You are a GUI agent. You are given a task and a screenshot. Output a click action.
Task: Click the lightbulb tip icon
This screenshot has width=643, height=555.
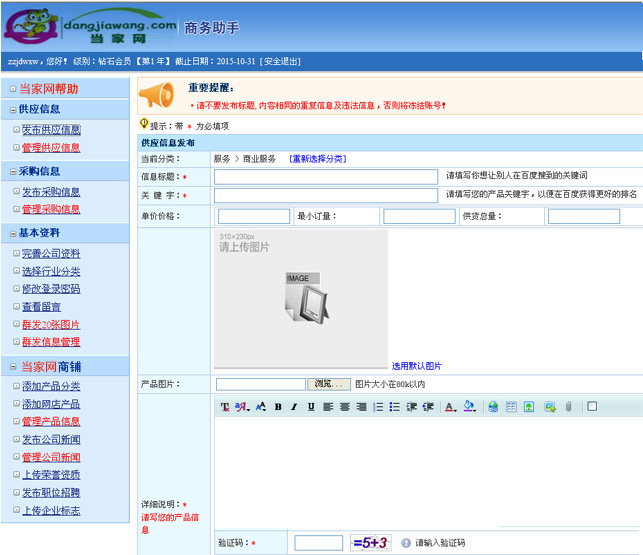144,123
